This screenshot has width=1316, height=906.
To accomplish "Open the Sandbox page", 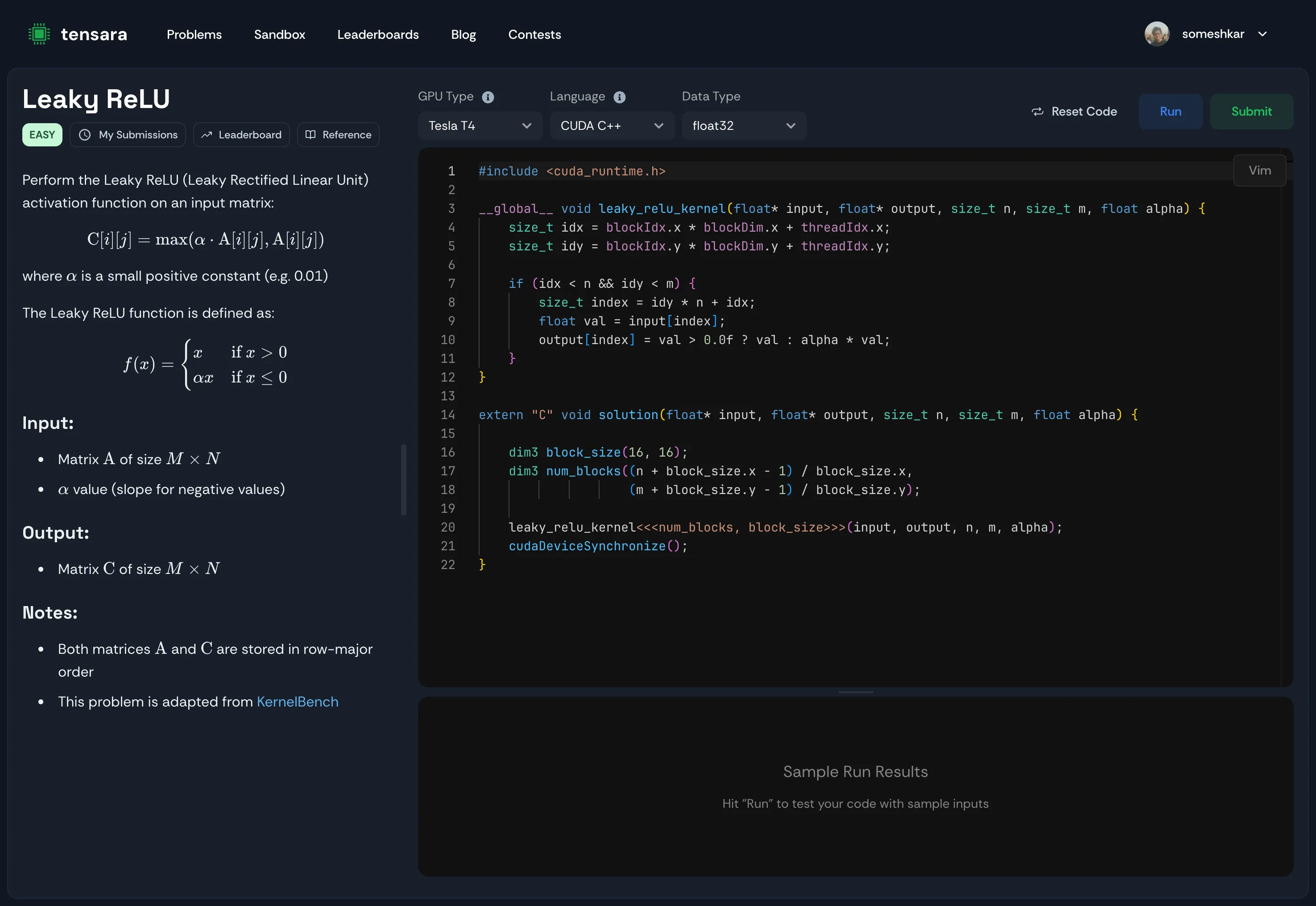I will point(280,35).
